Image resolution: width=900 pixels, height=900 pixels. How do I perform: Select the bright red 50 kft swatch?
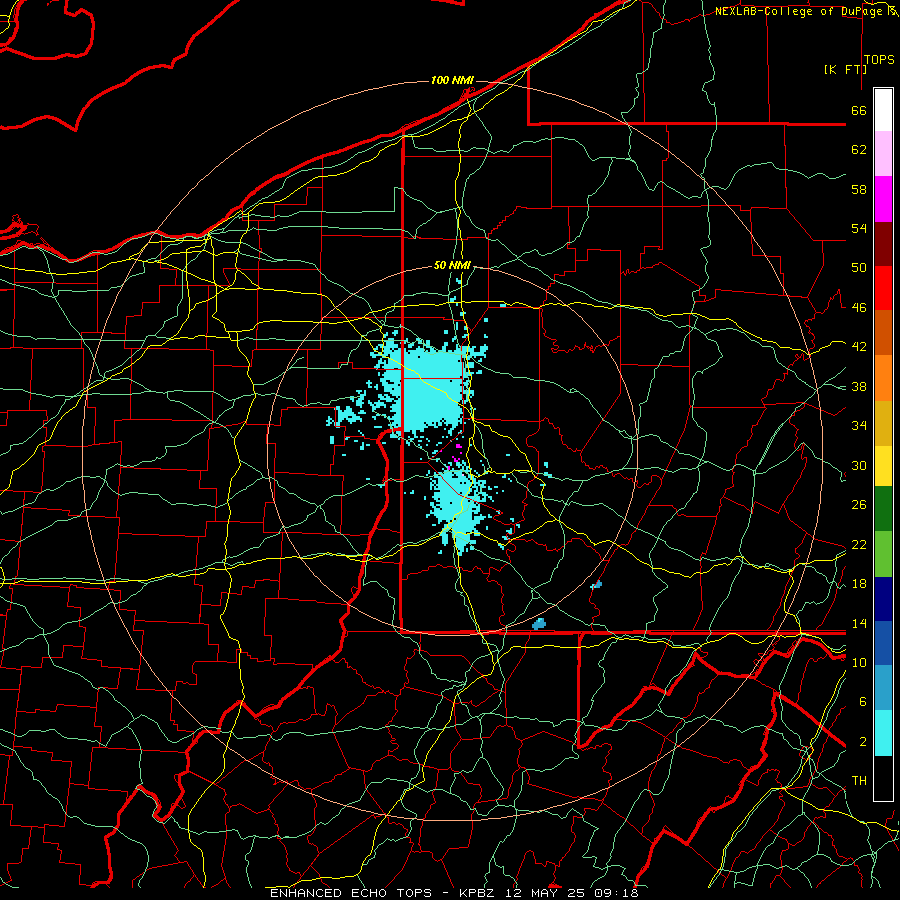(x=883, y=288)
